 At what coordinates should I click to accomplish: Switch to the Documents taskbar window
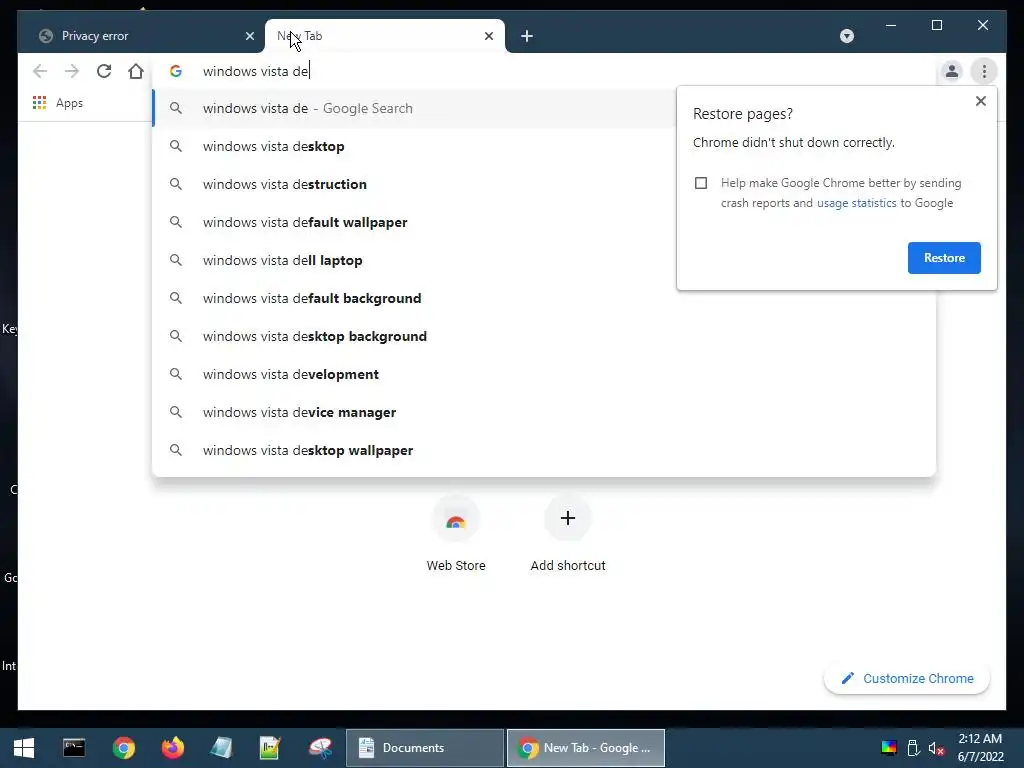pos(424,748)
